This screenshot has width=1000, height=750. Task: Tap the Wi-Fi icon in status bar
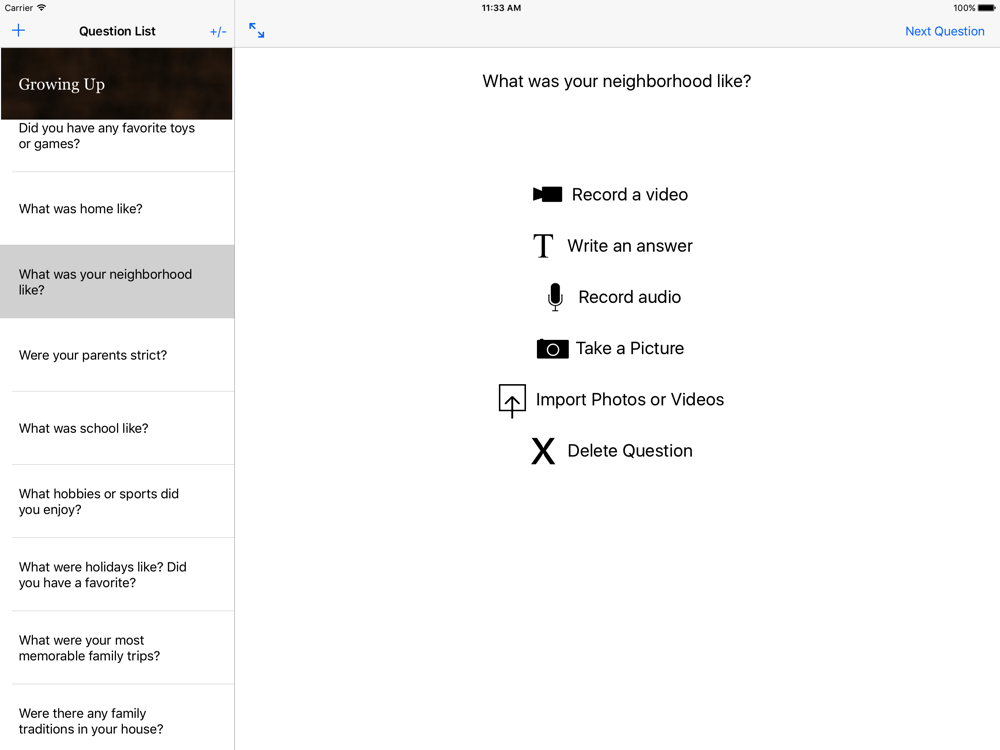(x=41, y=8)
